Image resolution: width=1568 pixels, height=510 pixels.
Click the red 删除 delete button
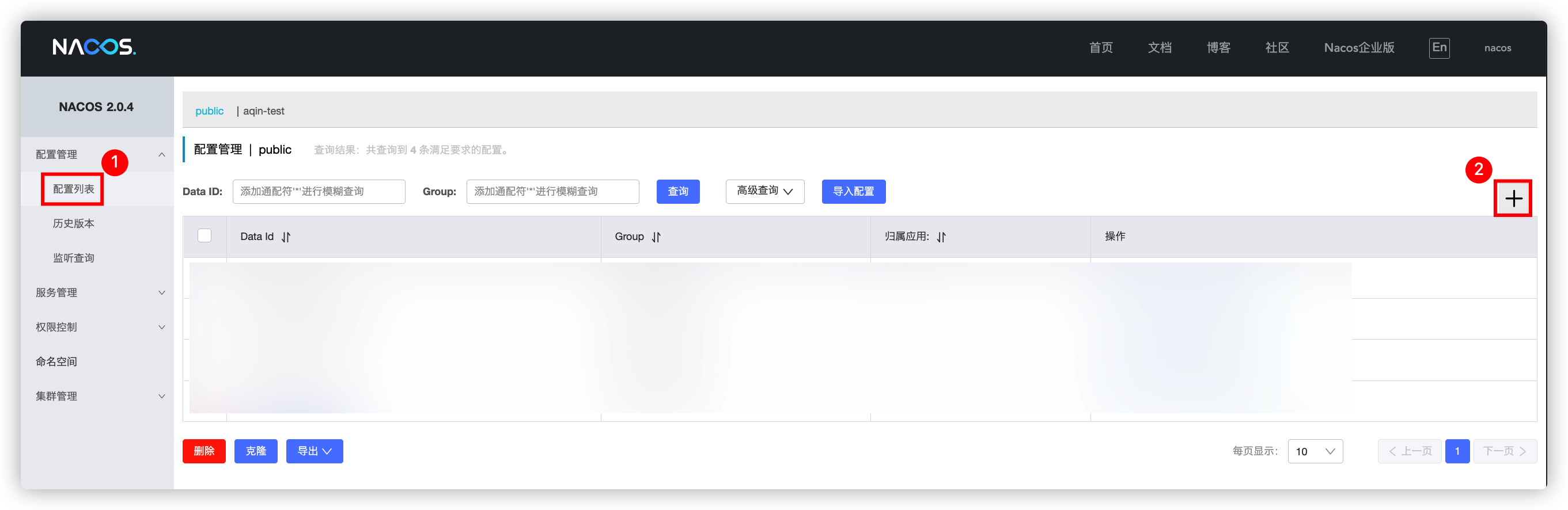(x=204, y=451)
